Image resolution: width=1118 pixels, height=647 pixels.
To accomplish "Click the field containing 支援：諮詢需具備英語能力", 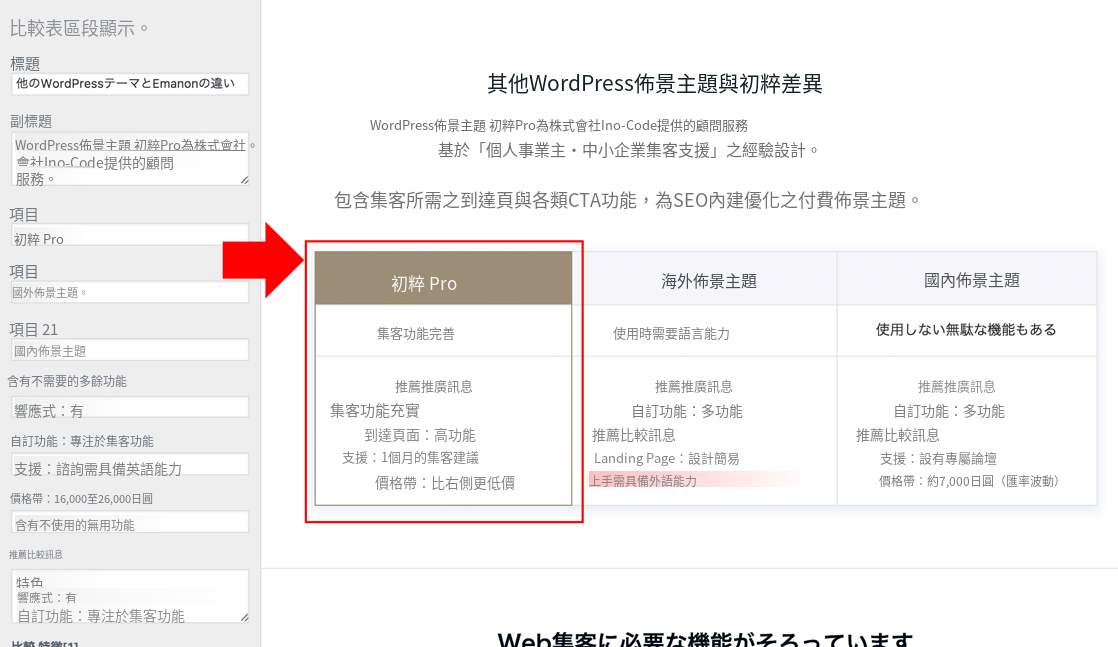I will tap(130, 465).
